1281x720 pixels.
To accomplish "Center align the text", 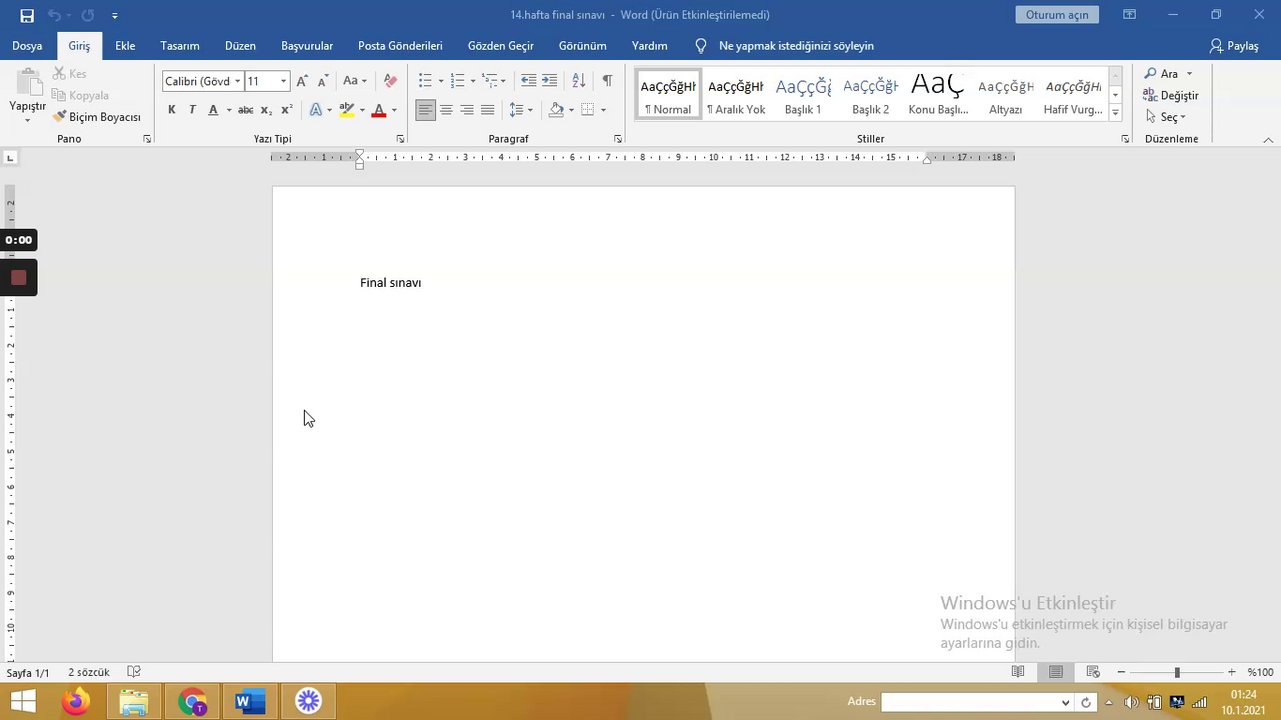I will pos(446,110).
